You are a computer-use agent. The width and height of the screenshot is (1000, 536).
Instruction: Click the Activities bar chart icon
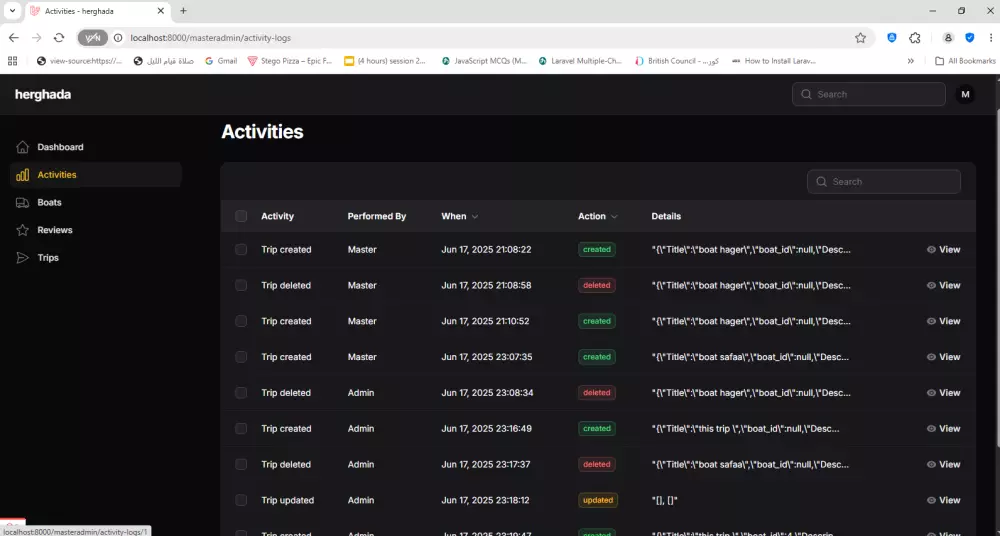coord(23,175)
